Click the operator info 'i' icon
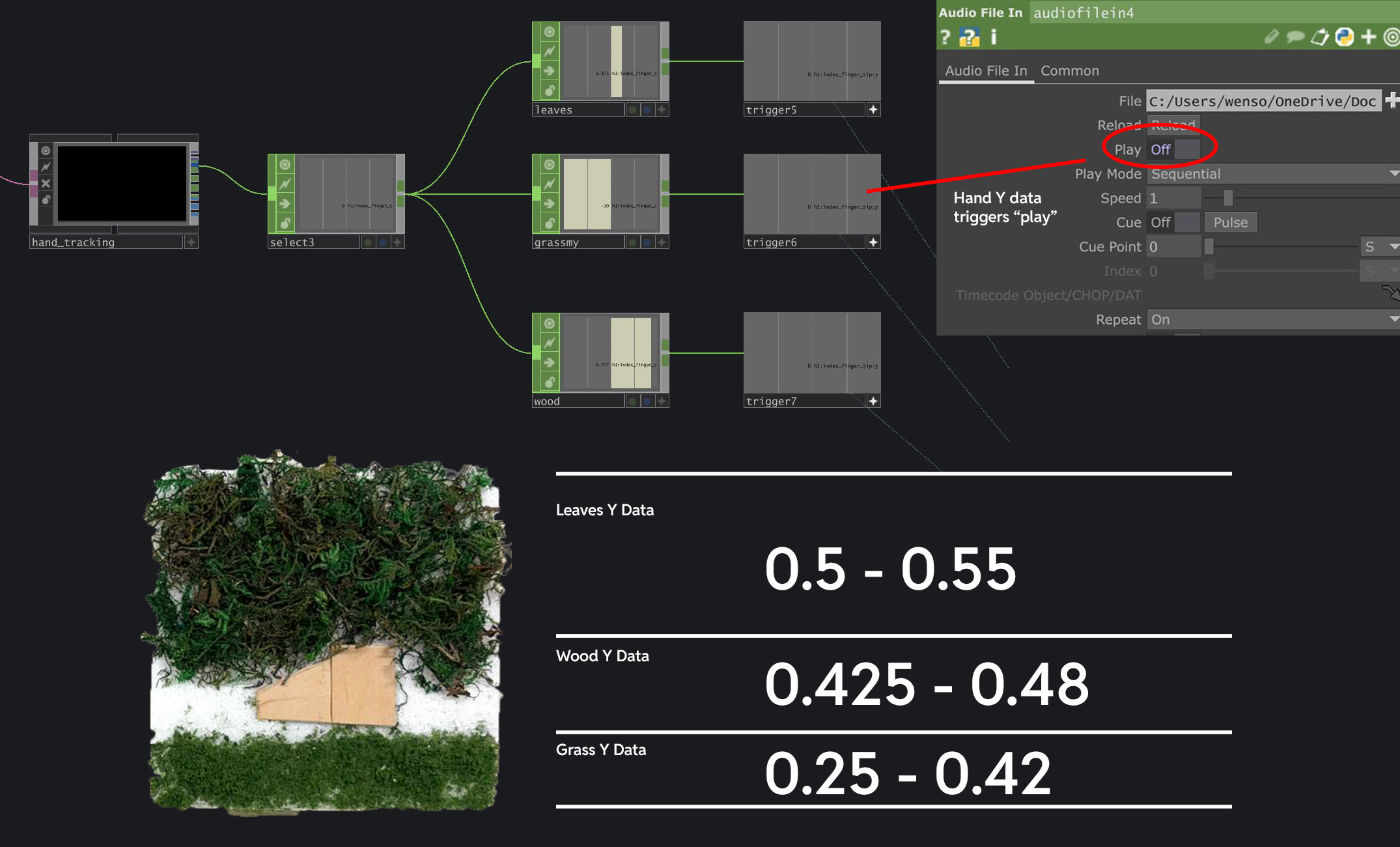 coord(994,38)
